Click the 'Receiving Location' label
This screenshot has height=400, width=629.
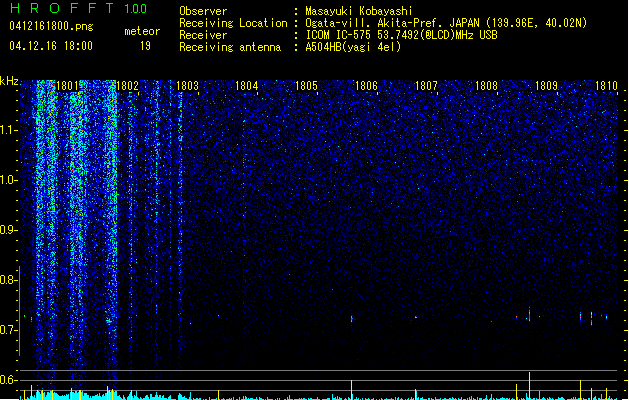tap(233, 23)
